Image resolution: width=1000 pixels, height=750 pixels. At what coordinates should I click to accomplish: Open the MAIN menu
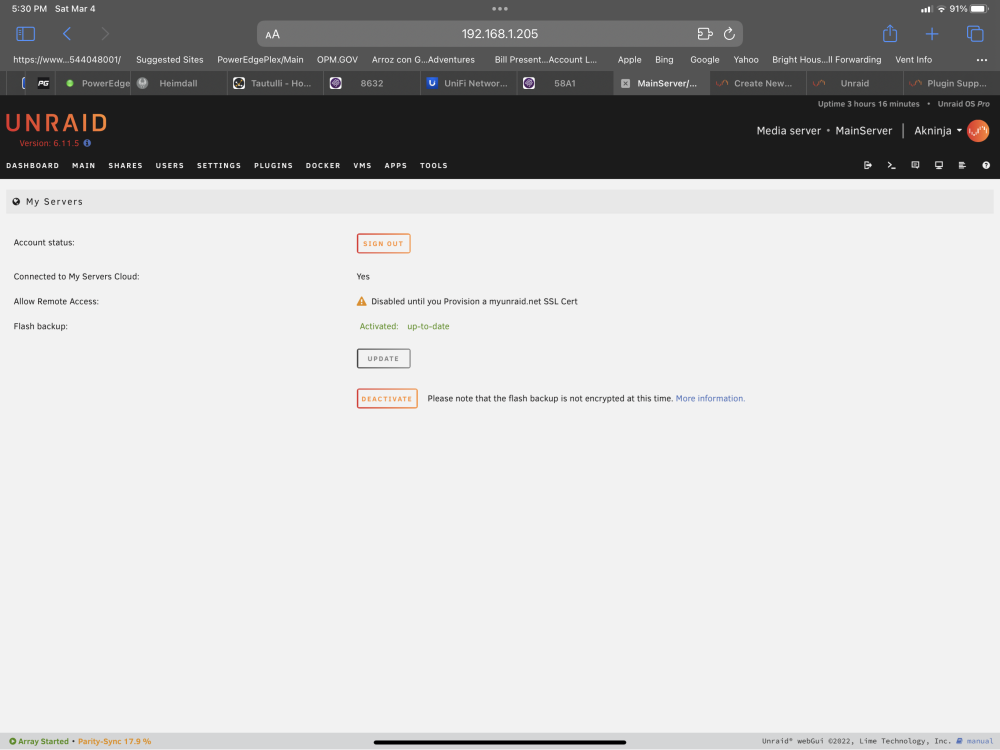coord(84,166)
